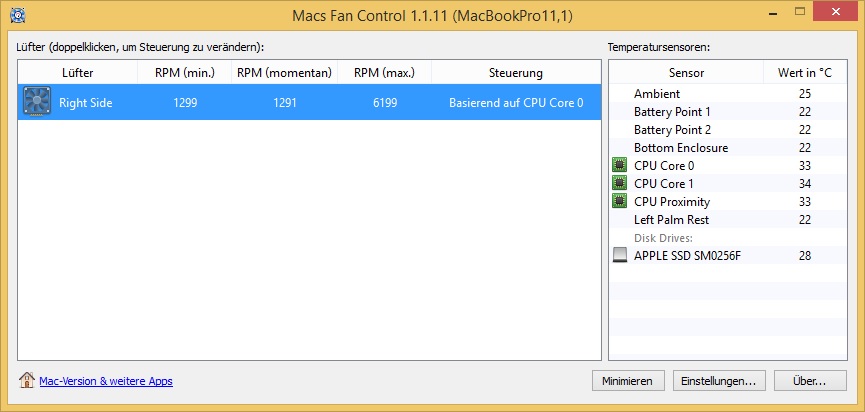Viewport: 865px width, 412px height.
Task: Click the CPU Core 1 chip icon
Action: click(x=620, y=183)
